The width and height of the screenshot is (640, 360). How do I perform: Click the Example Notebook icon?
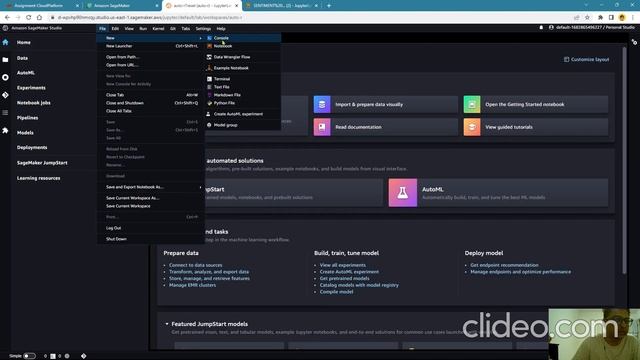[209, 68]
